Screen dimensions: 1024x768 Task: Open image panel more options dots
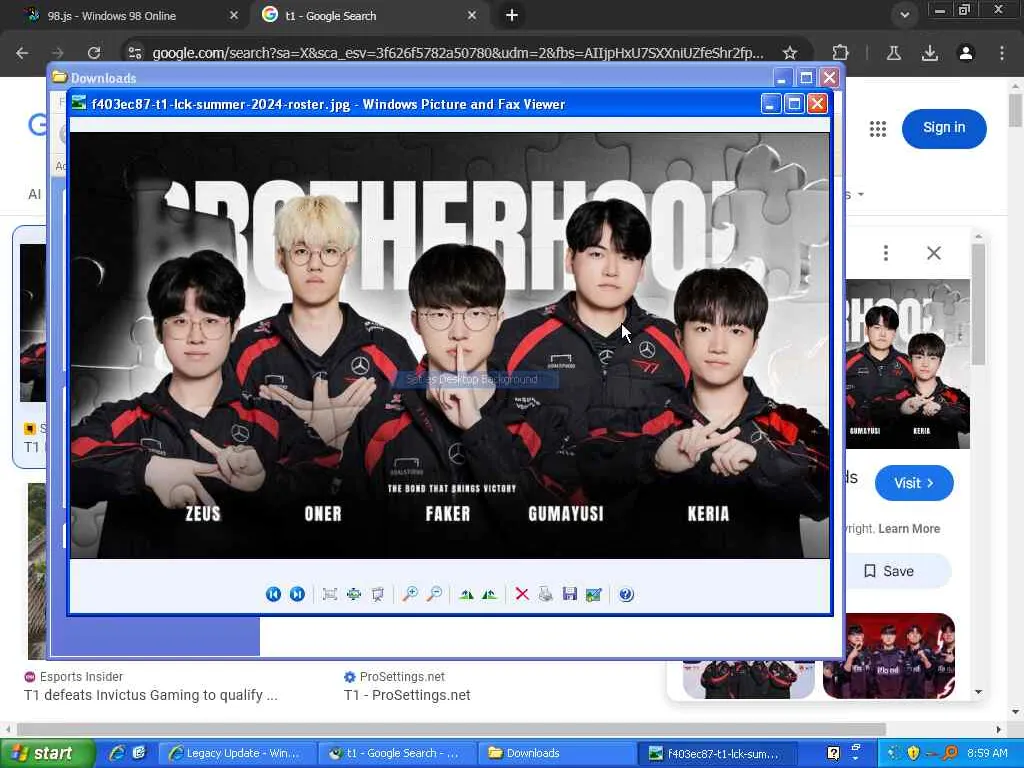[x=886, y=253]
